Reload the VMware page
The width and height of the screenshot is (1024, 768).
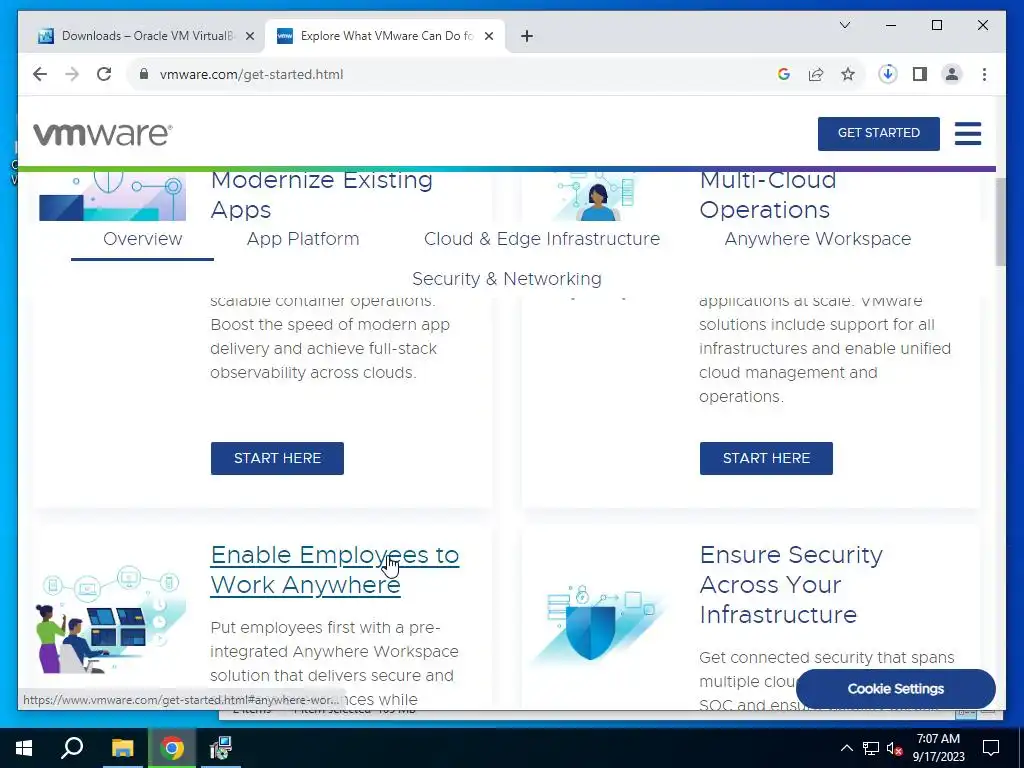[104, 74]
